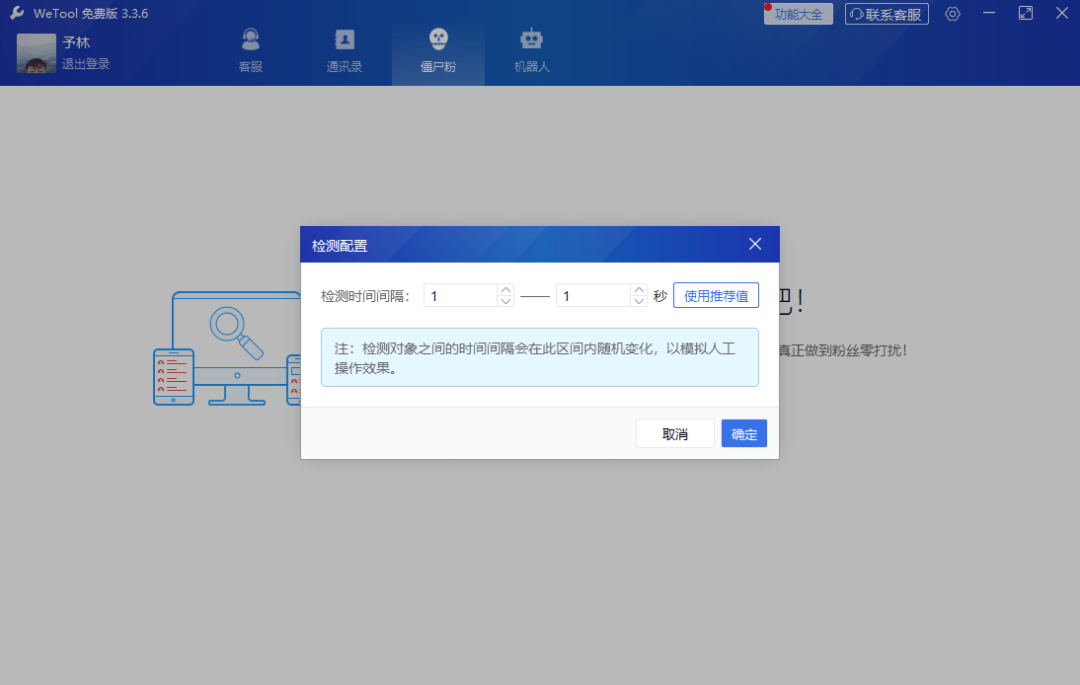Click the note text starting with 注

click(x=535, y=358)
